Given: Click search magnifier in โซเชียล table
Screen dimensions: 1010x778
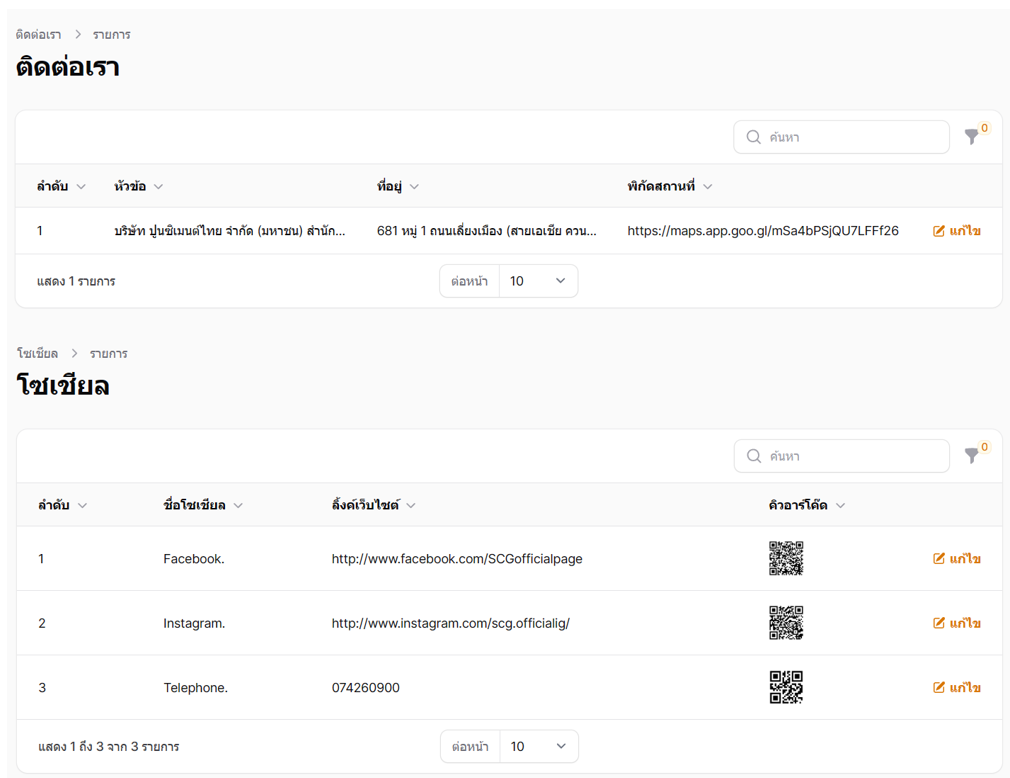Looking at the screenshot, I should click(x=754, y=456).
